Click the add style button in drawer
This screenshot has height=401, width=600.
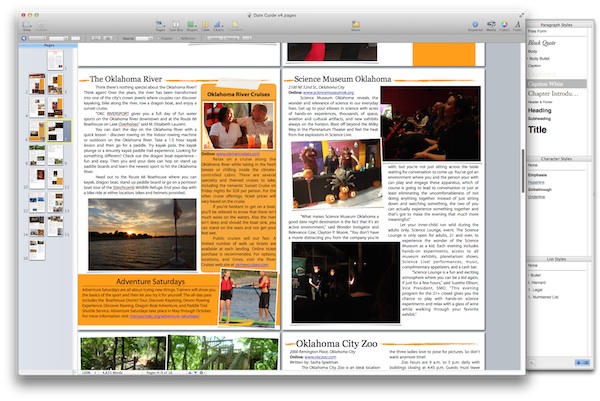point(532,362)
